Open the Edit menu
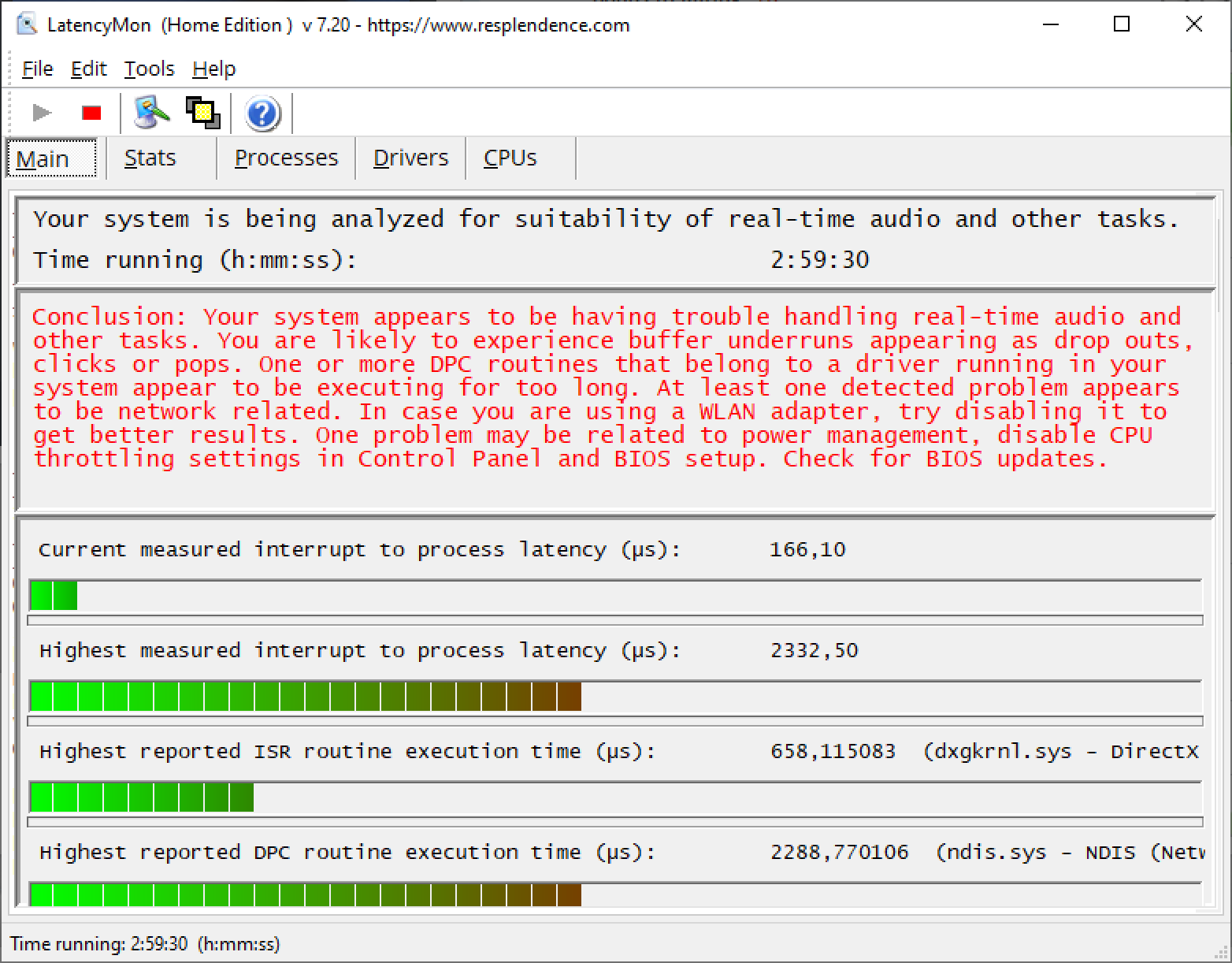The image size is (1232, 963). [x=88, y=69]
